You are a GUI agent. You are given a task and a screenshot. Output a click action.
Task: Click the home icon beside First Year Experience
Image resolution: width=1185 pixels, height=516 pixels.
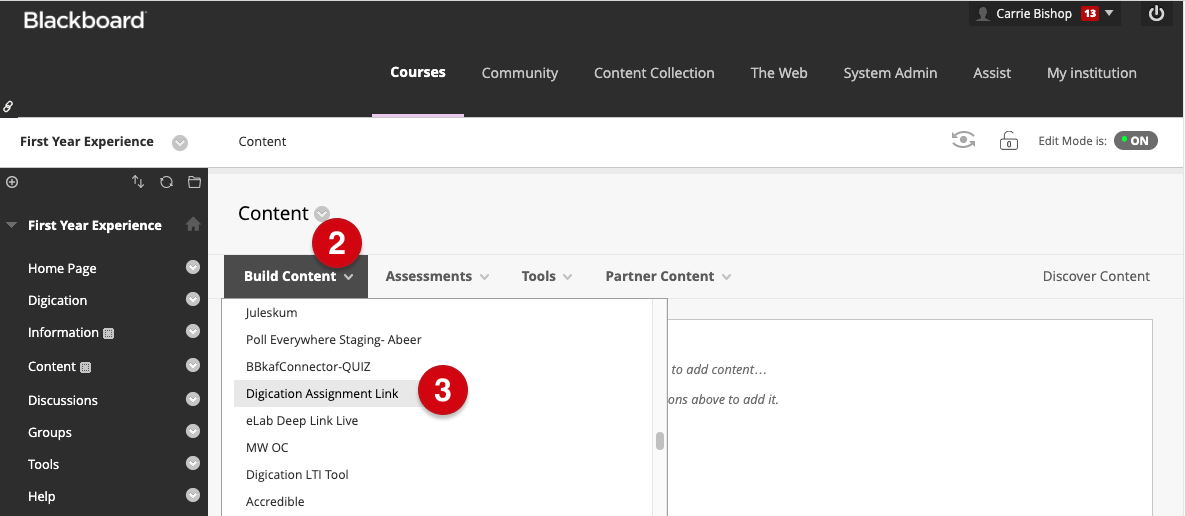pyautogui.click(x=193, y=225)
